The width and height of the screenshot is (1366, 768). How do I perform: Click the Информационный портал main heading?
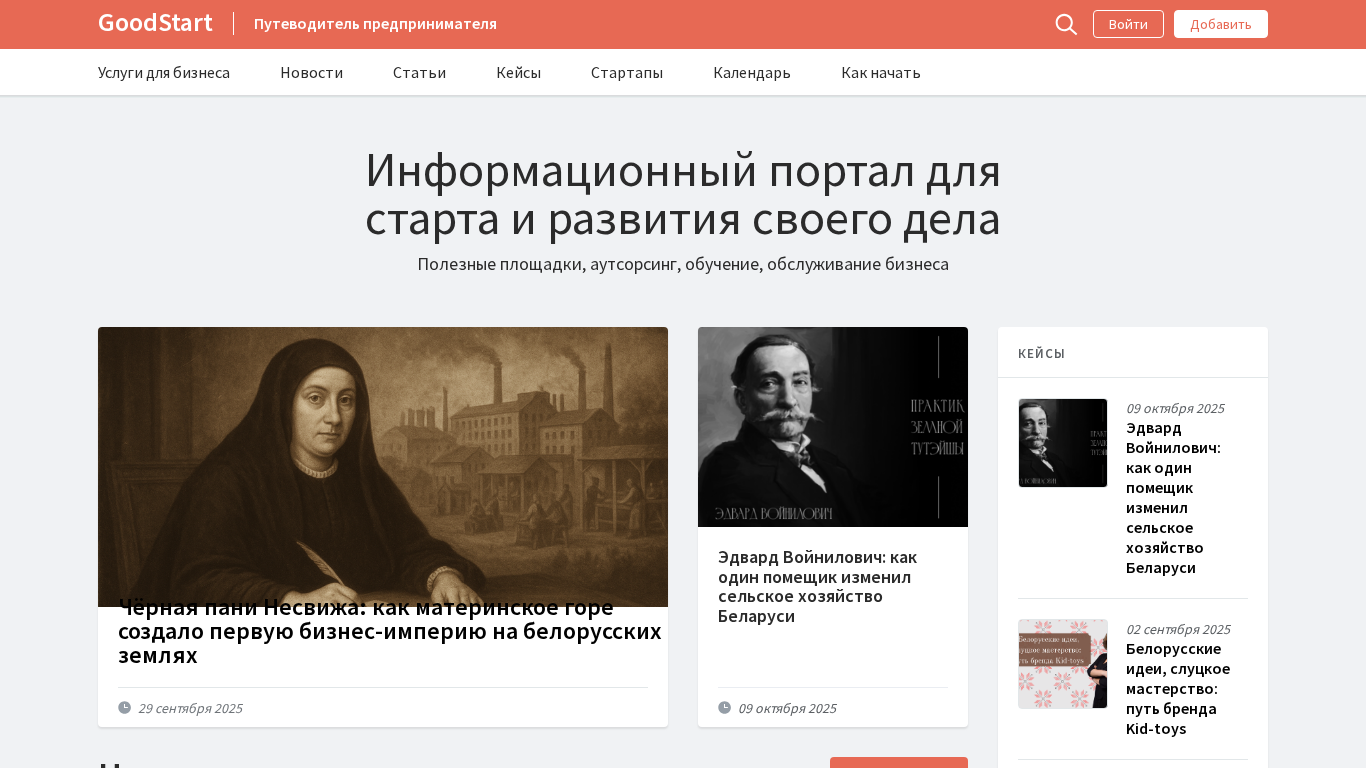point(683,194)
